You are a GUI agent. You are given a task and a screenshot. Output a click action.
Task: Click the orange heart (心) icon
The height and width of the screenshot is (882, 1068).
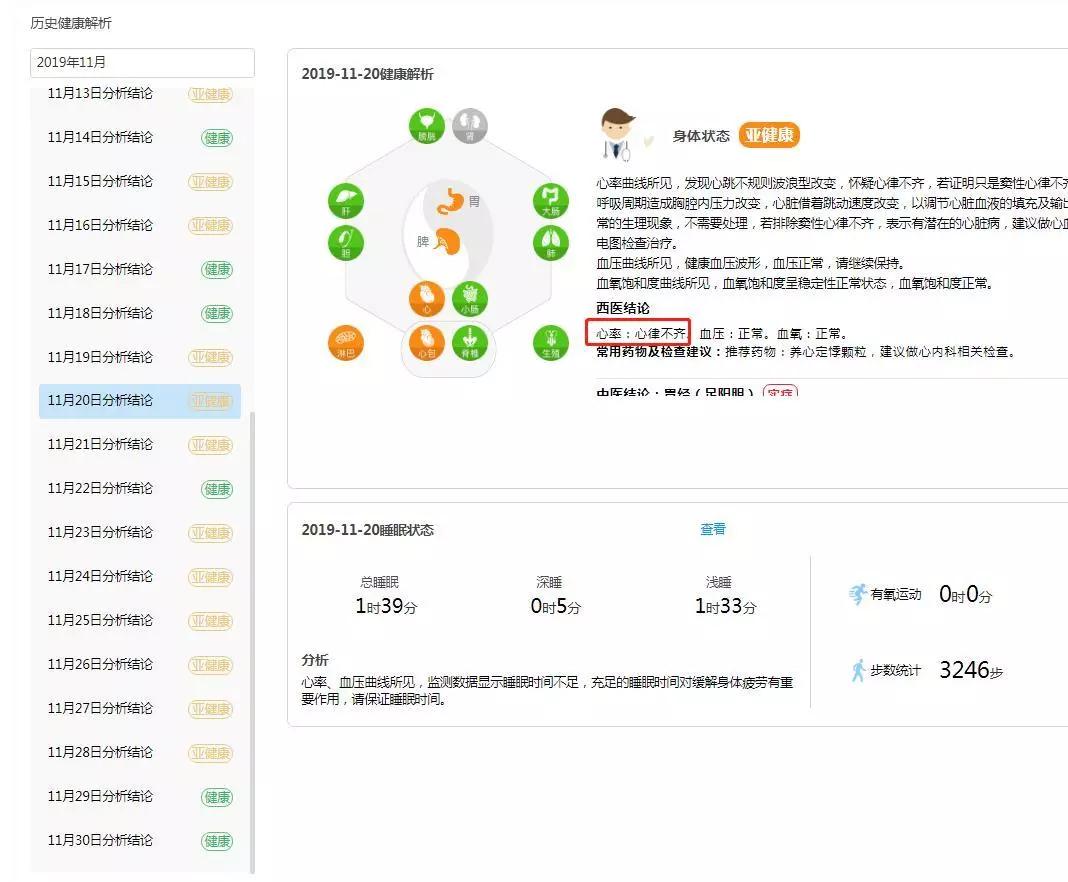pyautogui.click(x=427, y=298)
